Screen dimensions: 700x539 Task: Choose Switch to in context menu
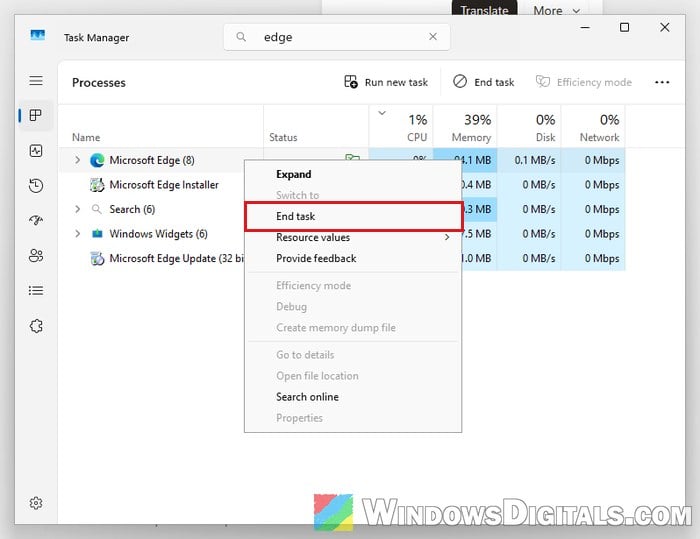353,195
